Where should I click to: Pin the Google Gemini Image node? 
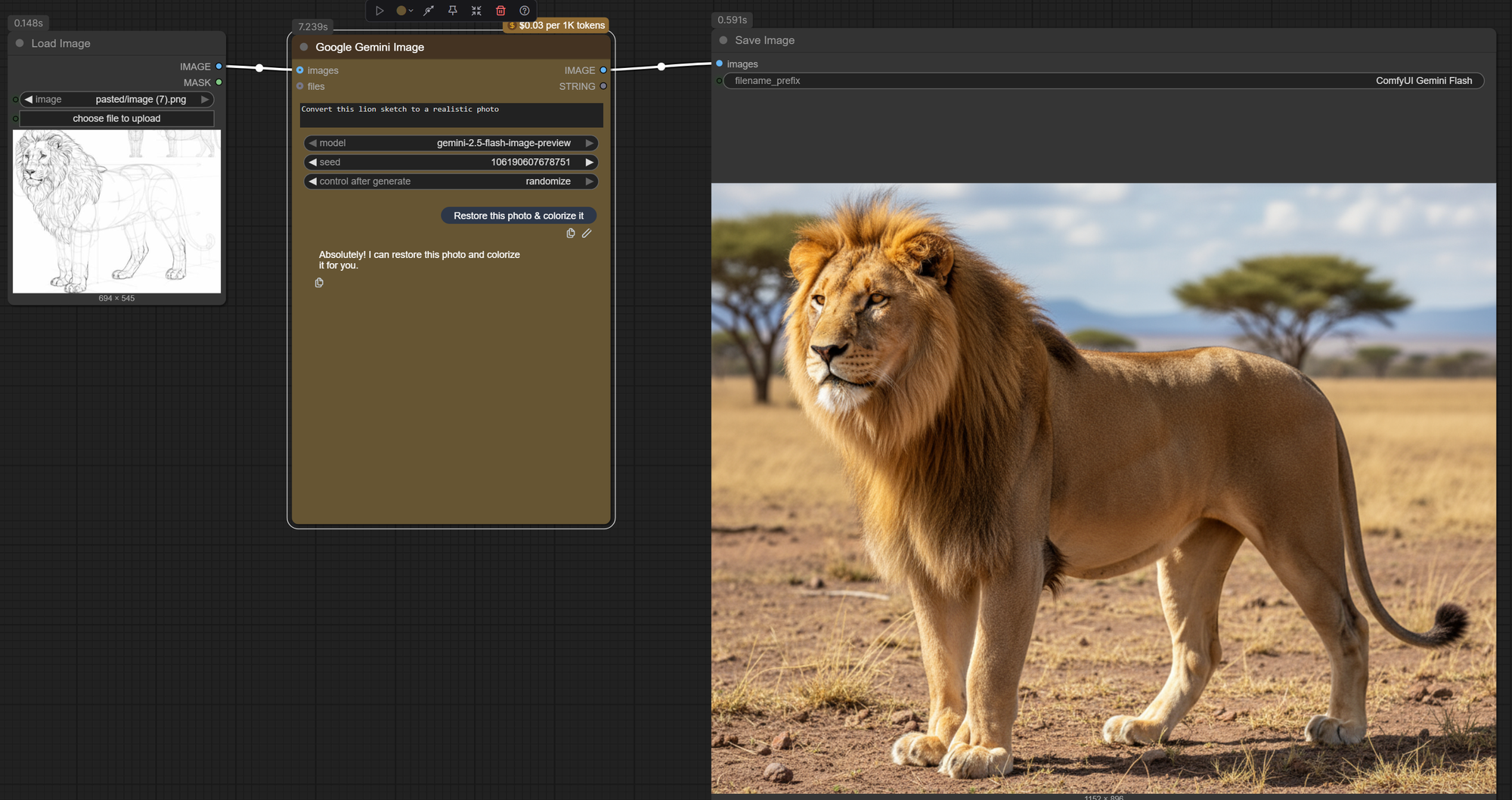click(453, 11)
